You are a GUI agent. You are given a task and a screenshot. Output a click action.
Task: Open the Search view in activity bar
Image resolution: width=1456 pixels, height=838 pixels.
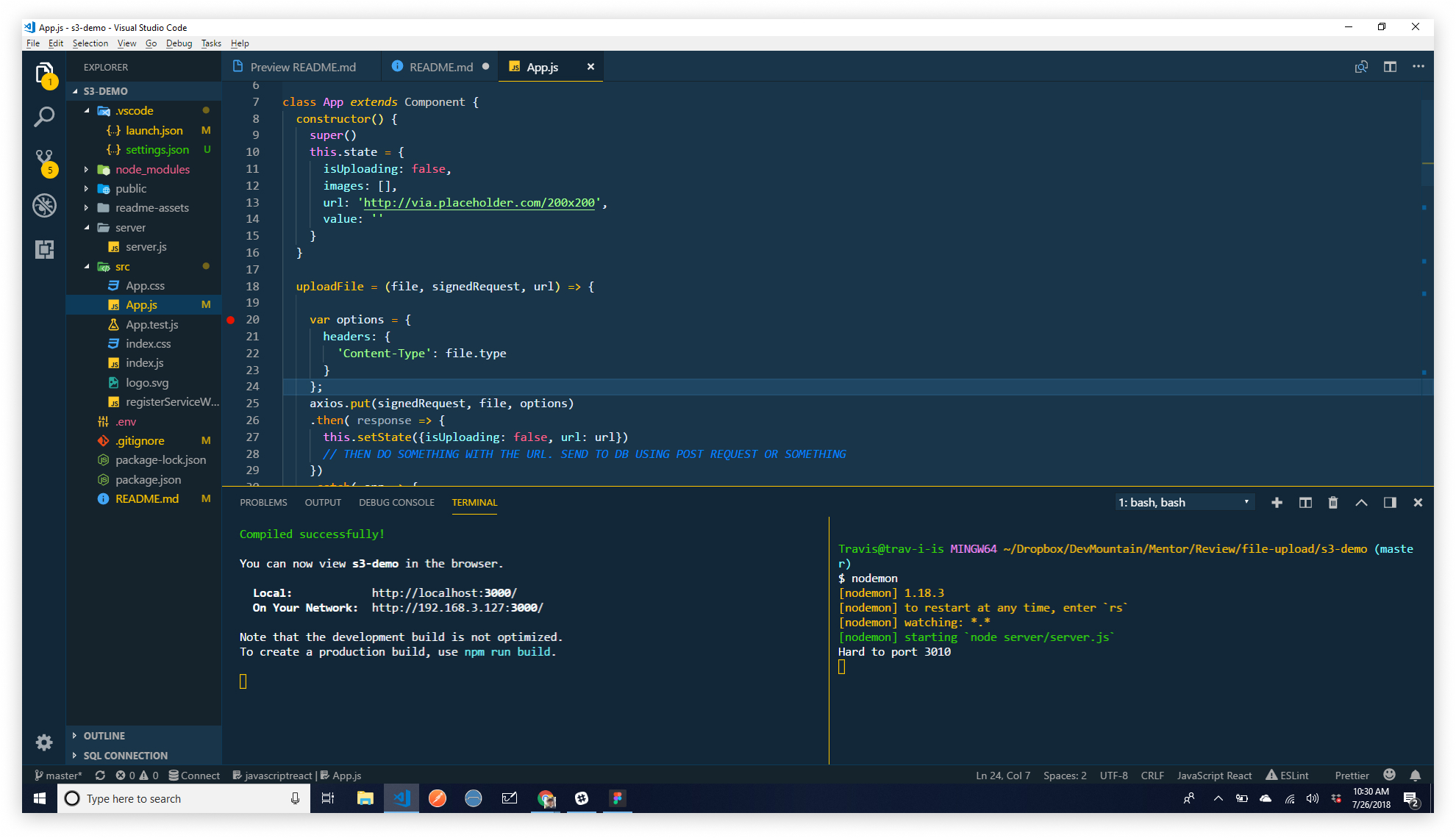click(x=44, y=116)
